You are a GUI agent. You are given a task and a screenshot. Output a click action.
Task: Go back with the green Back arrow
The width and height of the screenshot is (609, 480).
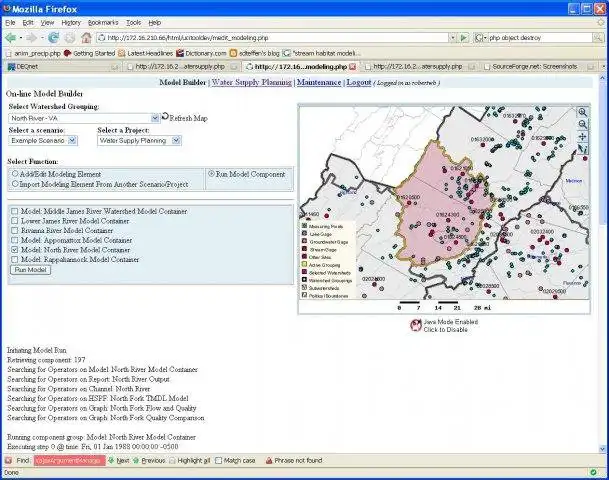(10, 38)
